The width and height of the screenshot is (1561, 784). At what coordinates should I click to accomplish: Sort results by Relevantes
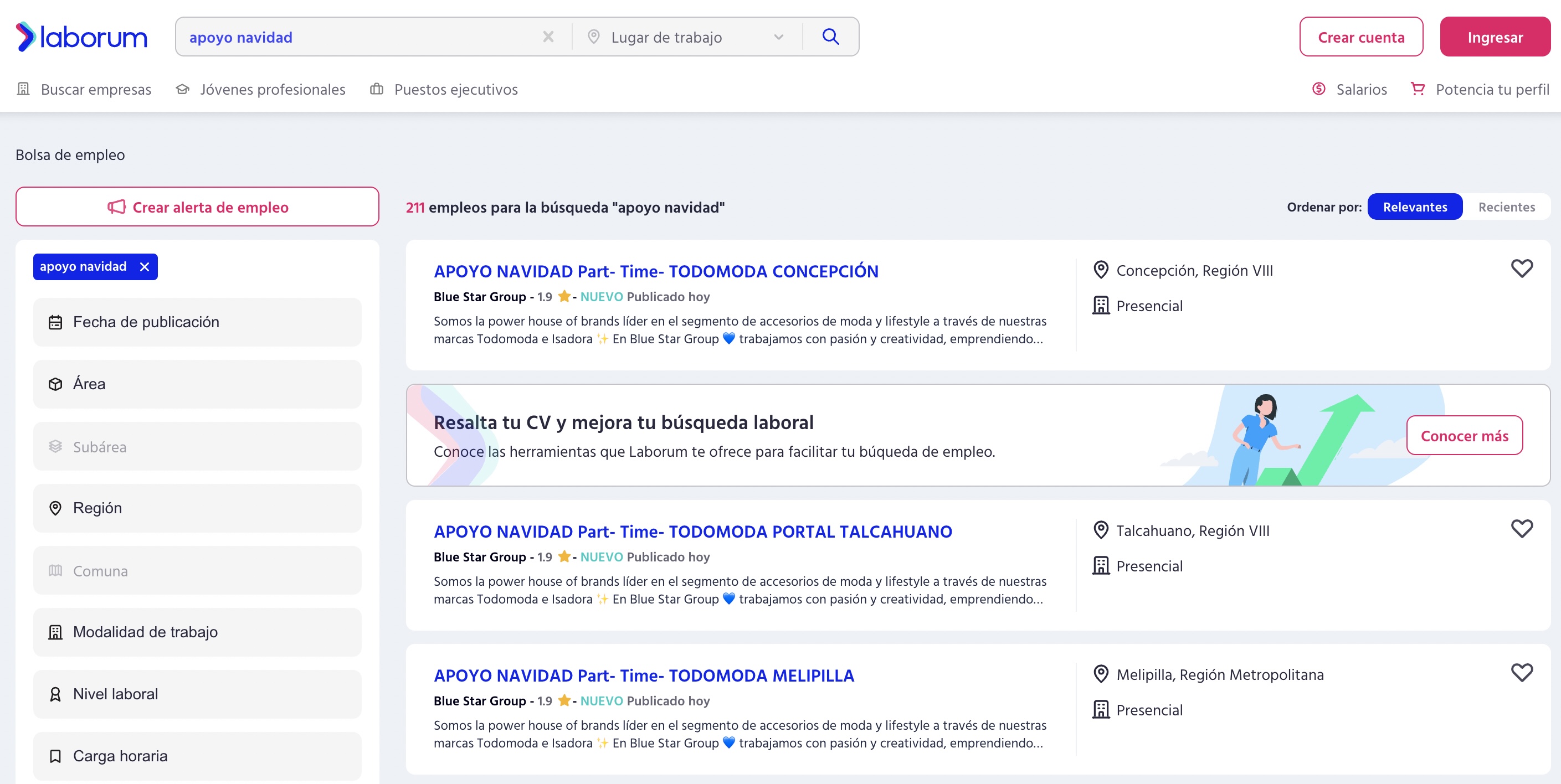click(x=1414, y=207)
